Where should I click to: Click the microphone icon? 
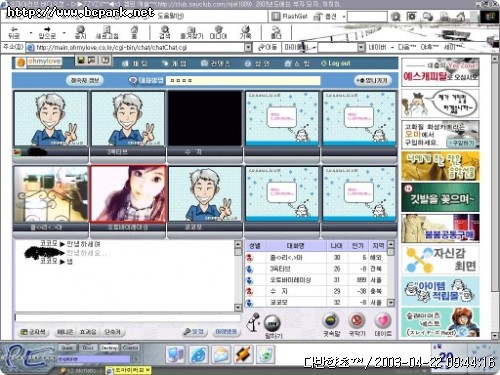pyautogui.click(x=253, y=322)
